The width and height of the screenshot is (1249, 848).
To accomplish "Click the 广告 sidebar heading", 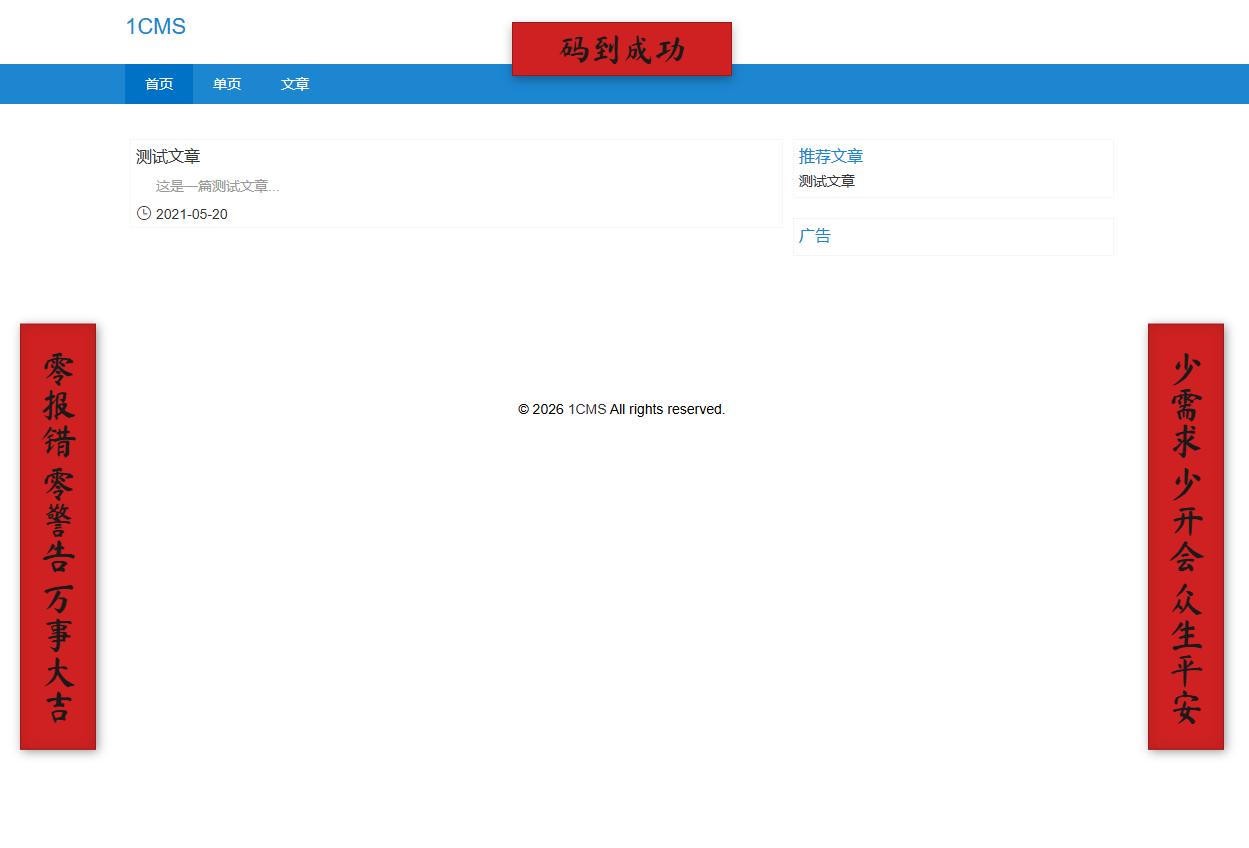I will [x=815, y=236].
